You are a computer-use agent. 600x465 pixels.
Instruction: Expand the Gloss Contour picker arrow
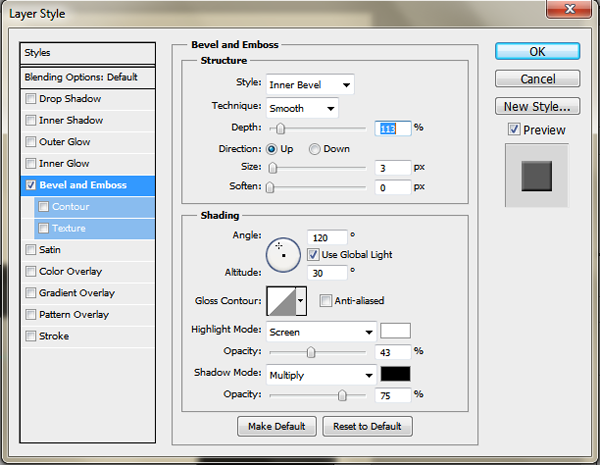pos(301,301)
